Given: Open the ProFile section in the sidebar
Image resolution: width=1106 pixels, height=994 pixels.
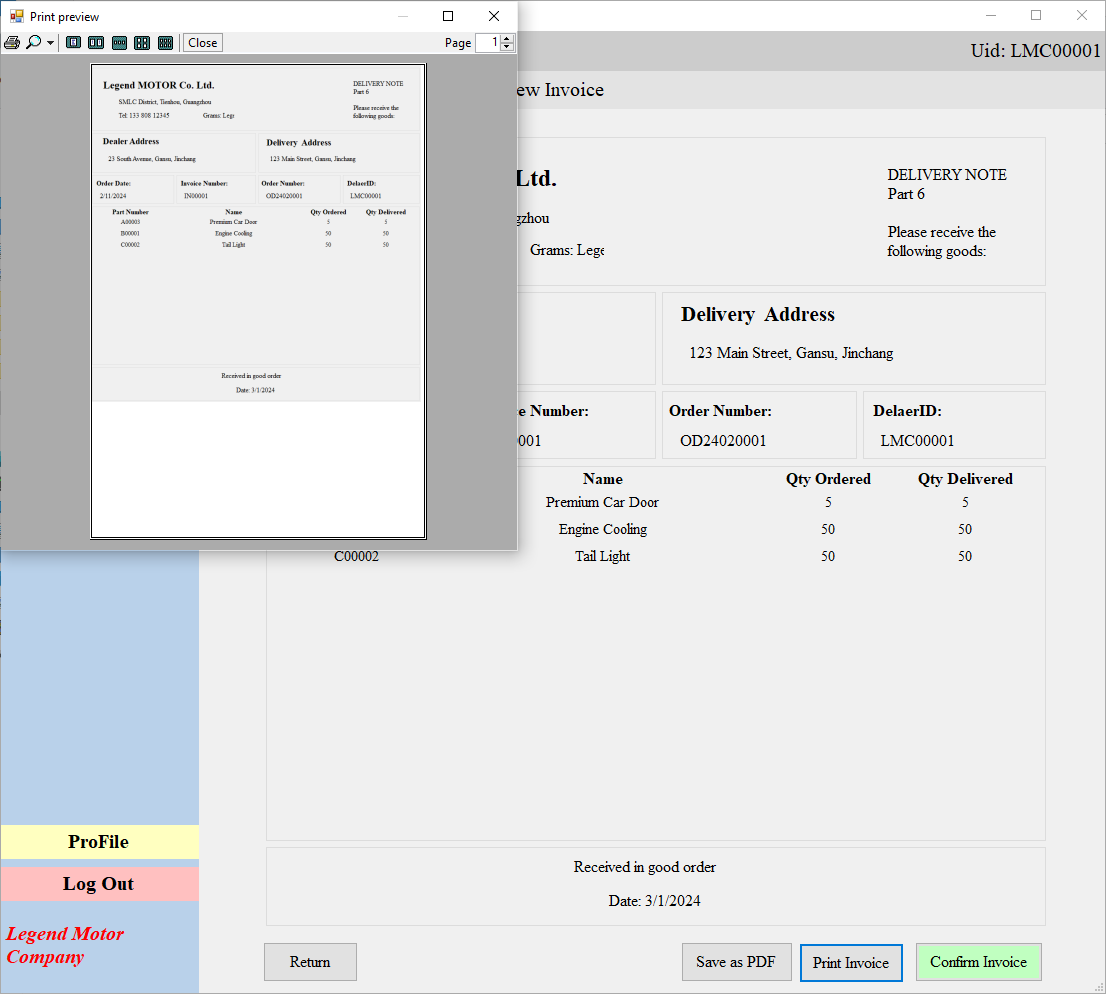Looking at the screenshot, I should pyautogui.click(x=98, y=841).
